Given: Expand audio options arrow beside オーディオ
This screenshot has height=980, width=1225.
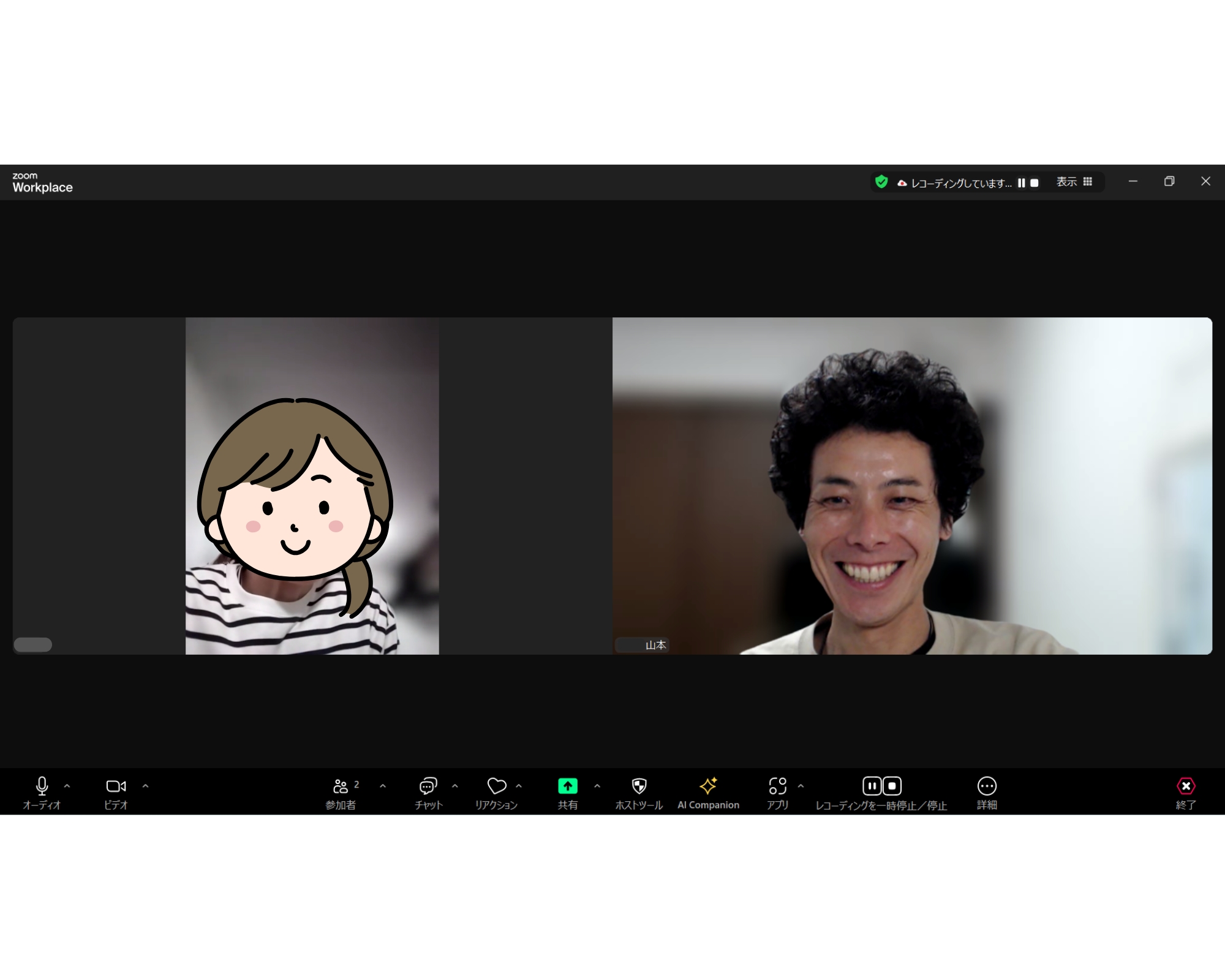Looking at the screenshot, I should 67,786.
